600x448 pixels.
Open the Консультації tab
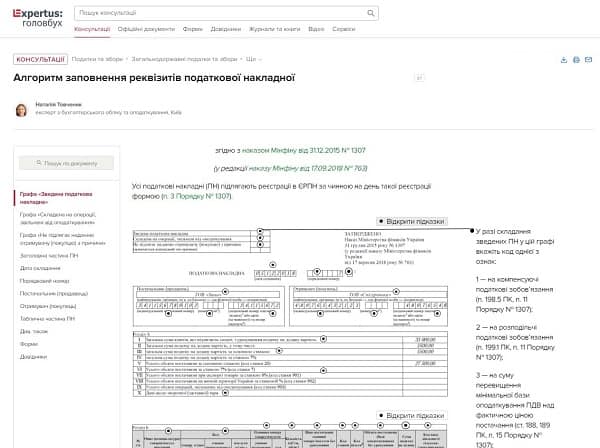click(x=92, y=29)
